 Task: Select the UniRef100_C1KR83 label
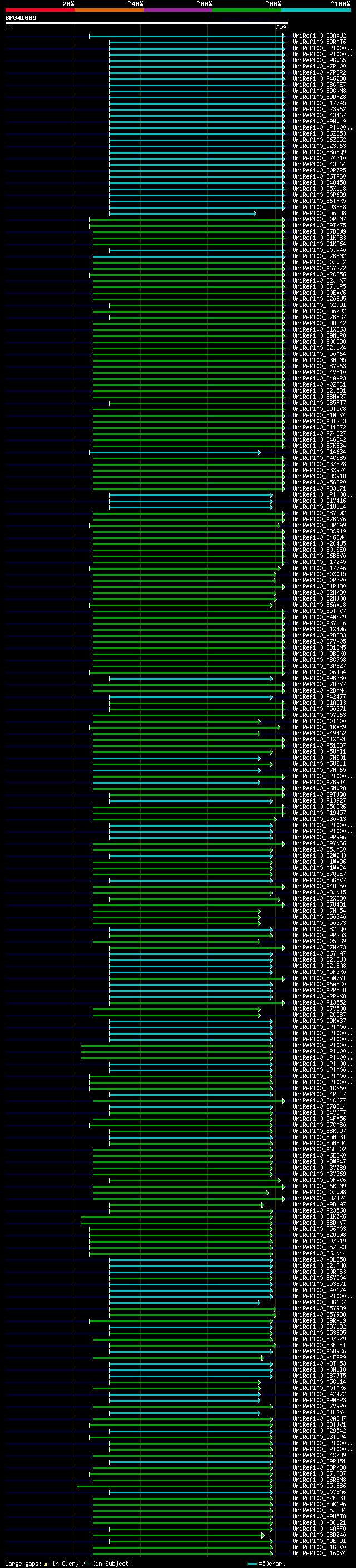tap(319, 238)
